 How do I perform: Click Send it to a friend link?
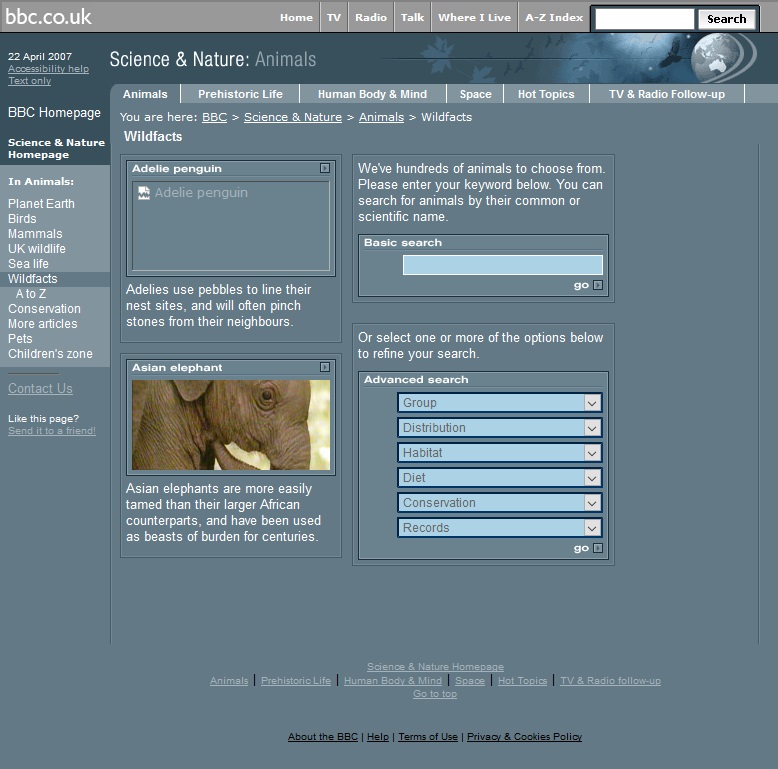pyautogui.click(x=52, y=431)
